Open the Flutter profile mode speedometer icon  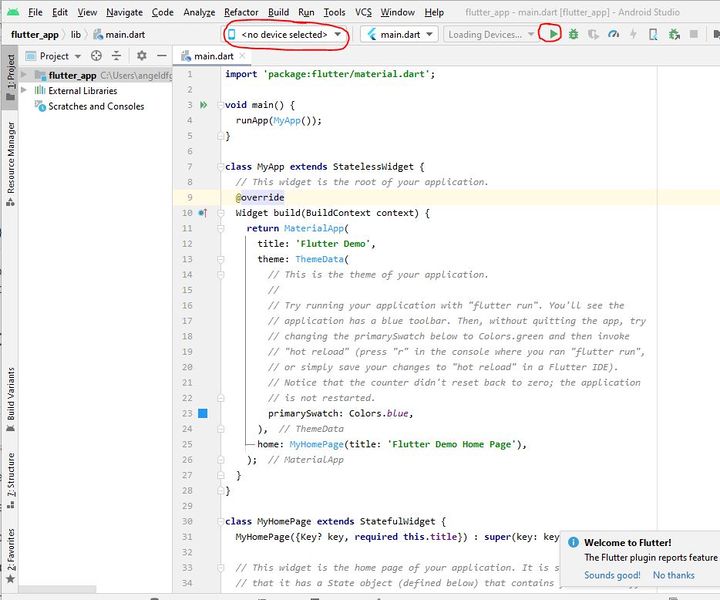click(613, 34)
